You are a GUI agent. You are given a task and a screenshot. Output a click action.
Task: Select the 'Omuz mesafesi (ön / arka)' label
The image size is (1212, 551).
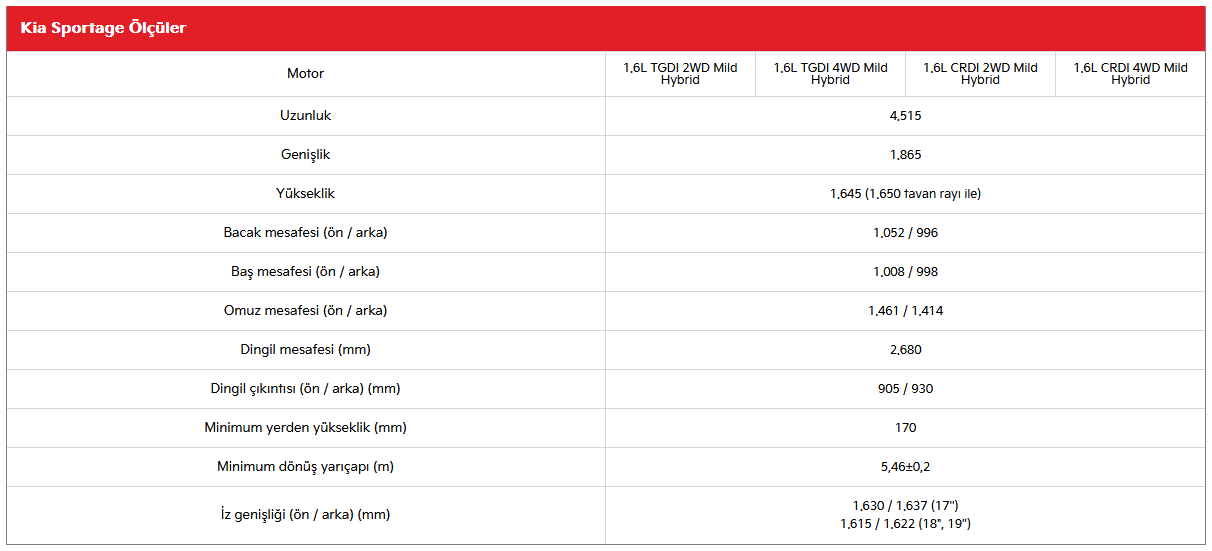coord(305,311)
